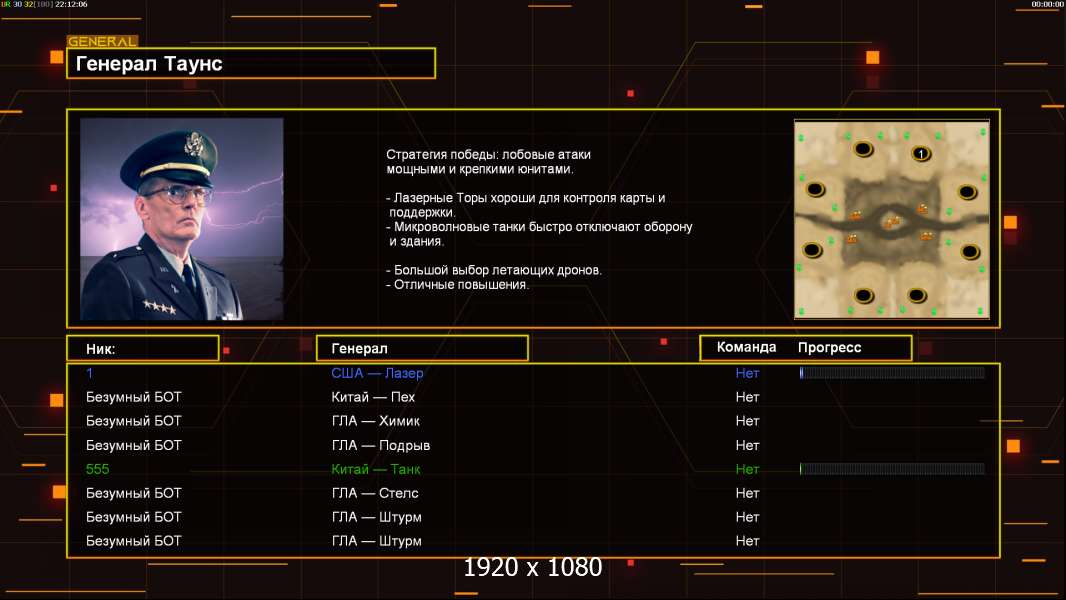Click start position marked 1 on minimap
The height and width of the screenshot is (600, 1066).
[921, 153]
